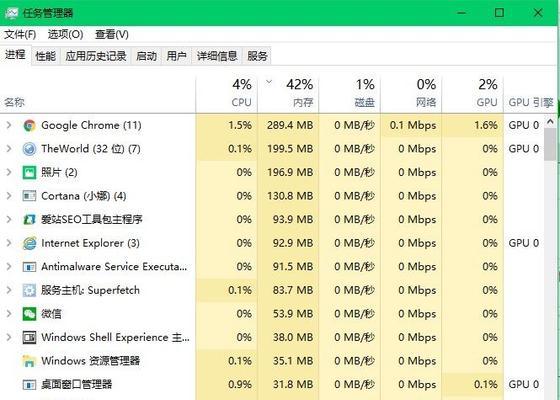Maximize the Task Manager window
The image size is (560, 400).
(499, 13)
